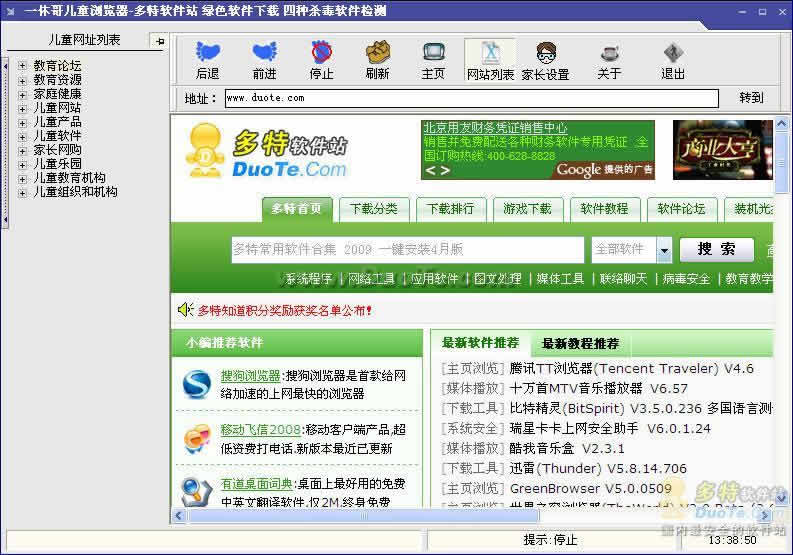Click the horizontal scrollbar thumb
Viewport: 793px width, 555px height.
click(x=363, y=516)
